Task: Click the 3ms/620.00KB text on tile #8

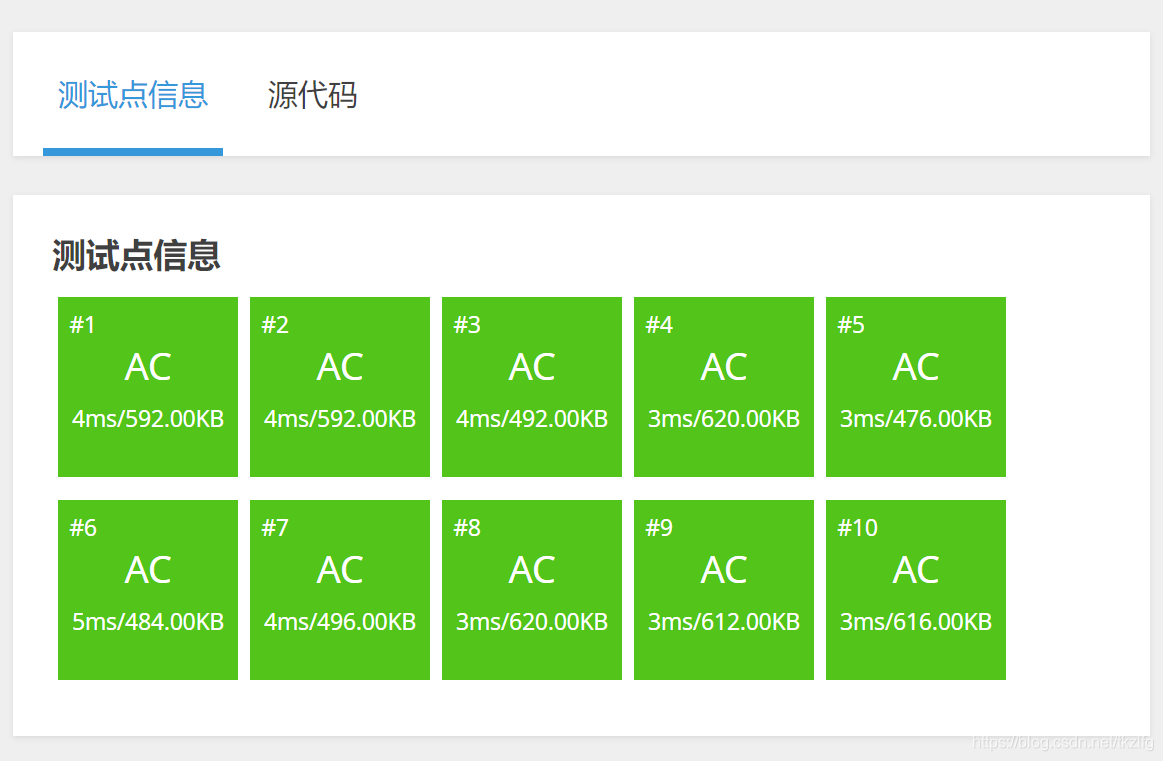Action: pos(531,621)
